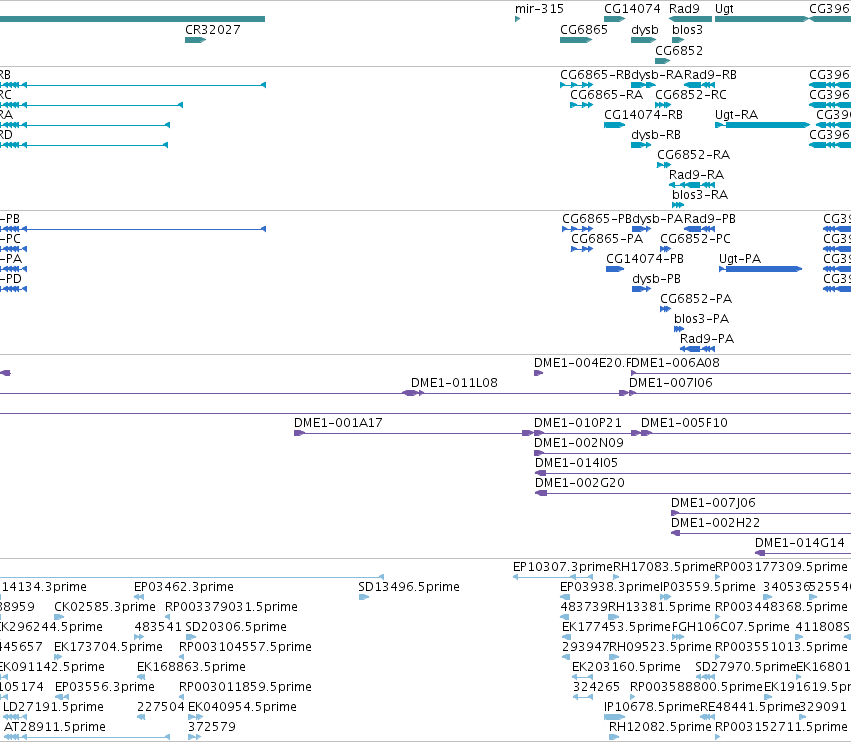
Task: Select the CG6865 gene arrow glyph
Action: 576,40
